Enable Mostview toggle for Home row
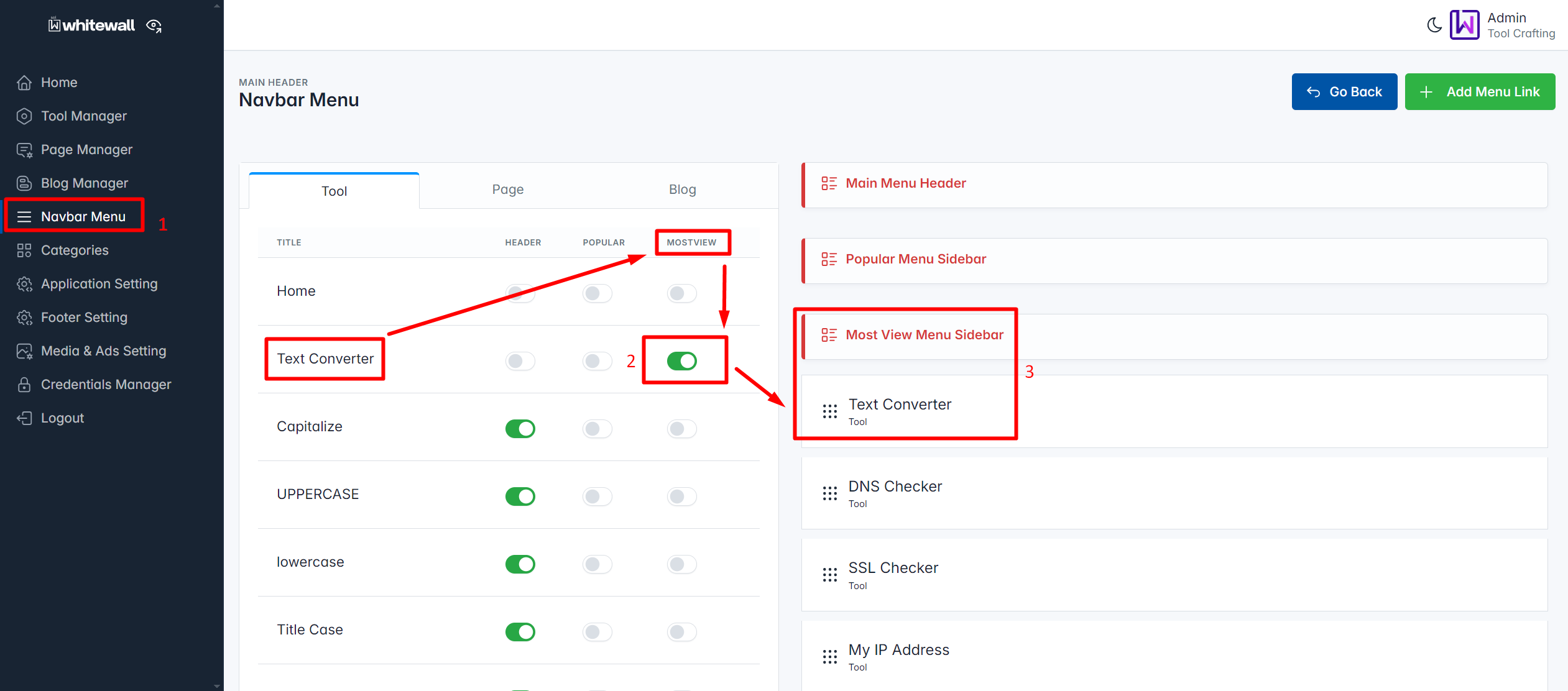 [682, 293]
